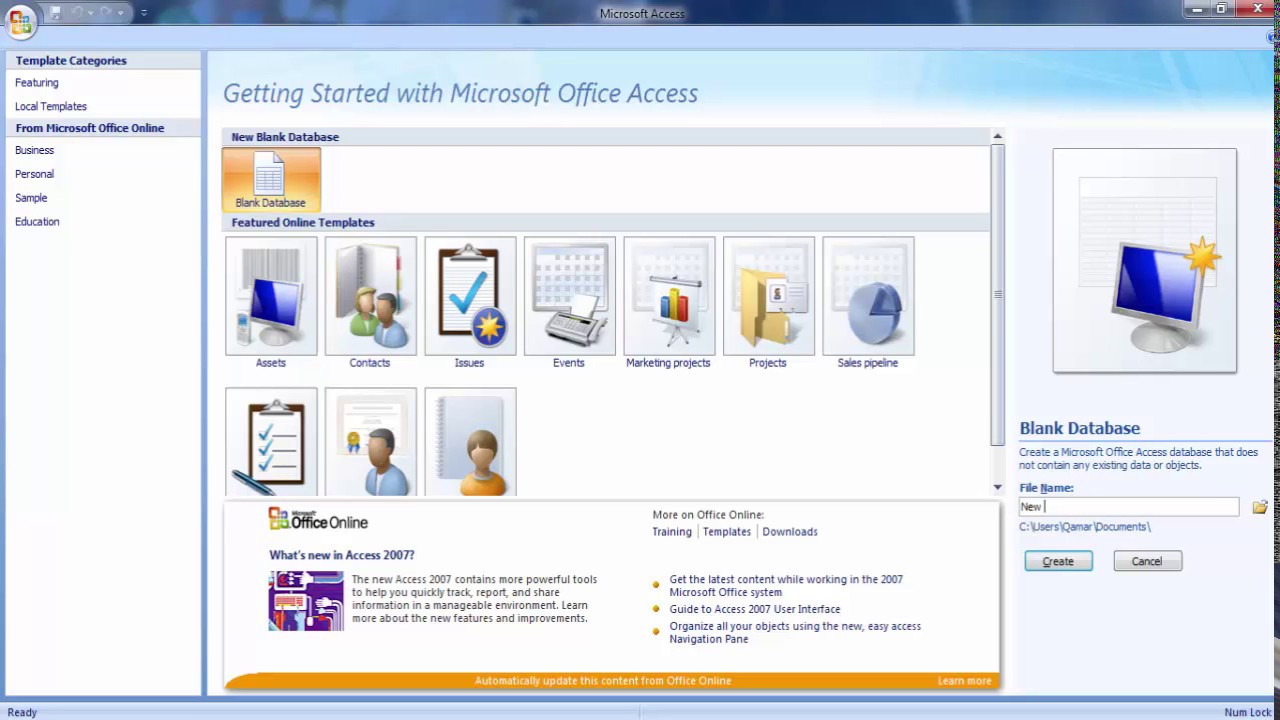
Task: Click in the File Name input field
Action: (x=1128, y=507)
